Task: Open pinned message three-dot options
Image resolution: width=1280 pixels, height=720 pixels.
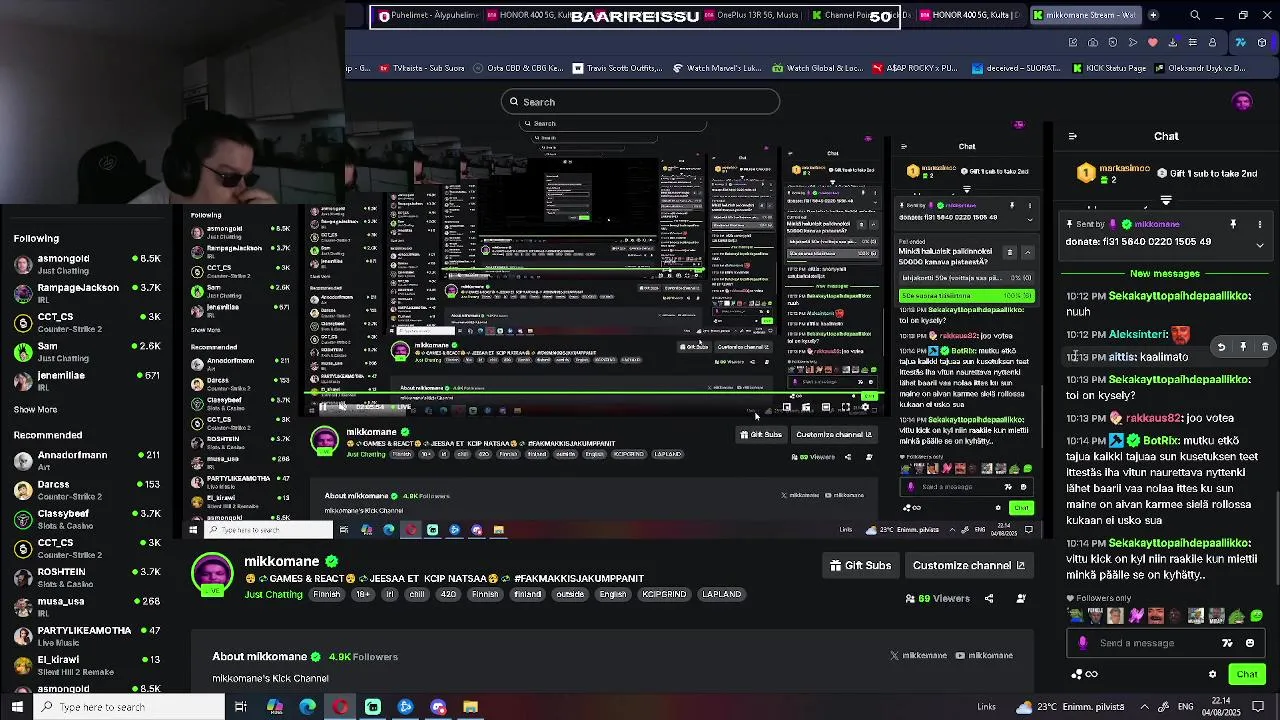Action: tap(1259, 224)
